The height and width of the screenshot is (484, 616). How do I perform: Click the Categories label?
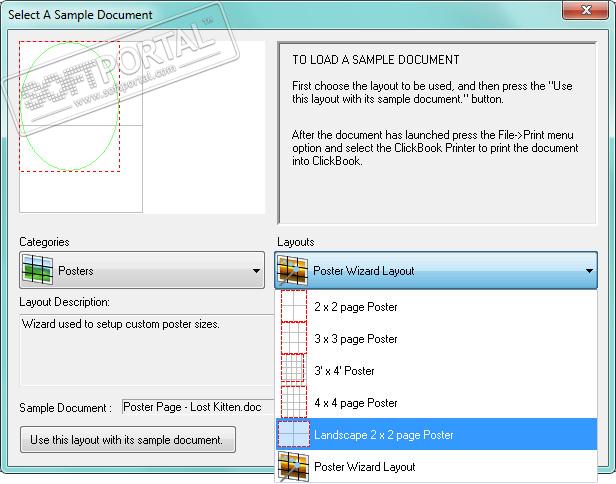[44, 242]
